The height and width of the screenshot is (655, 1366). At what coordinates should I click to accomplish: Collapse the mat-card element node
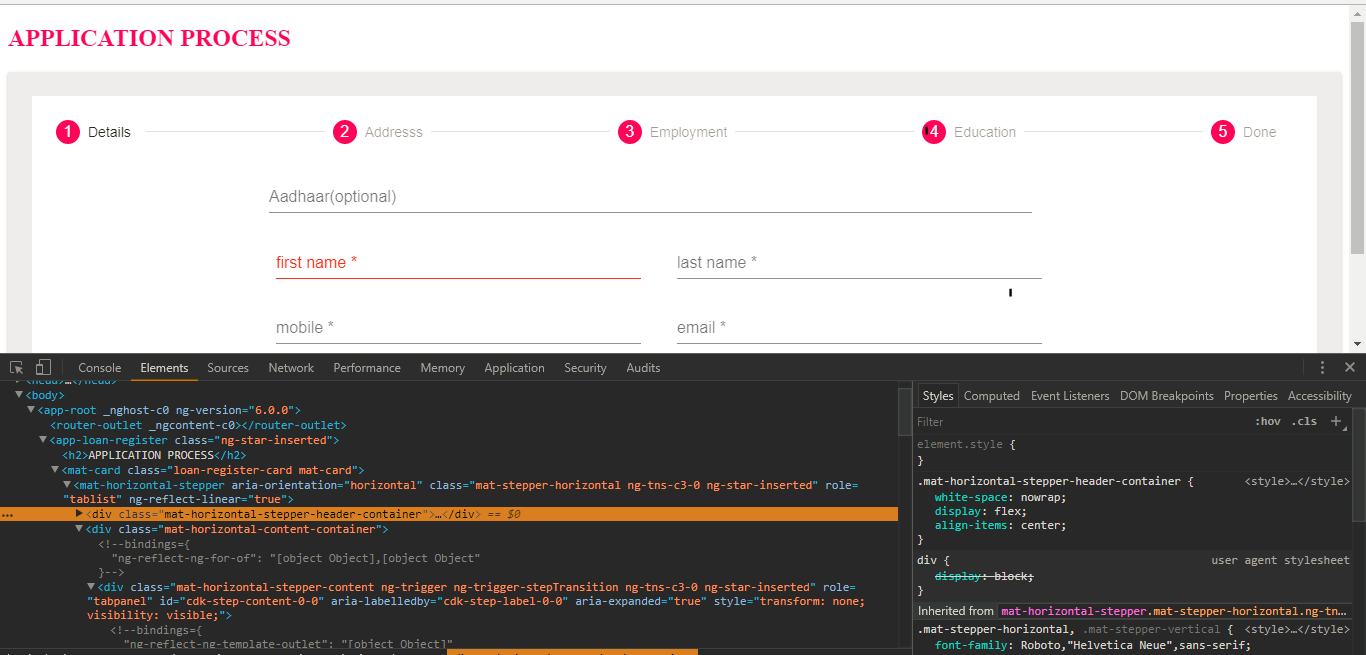55,470
